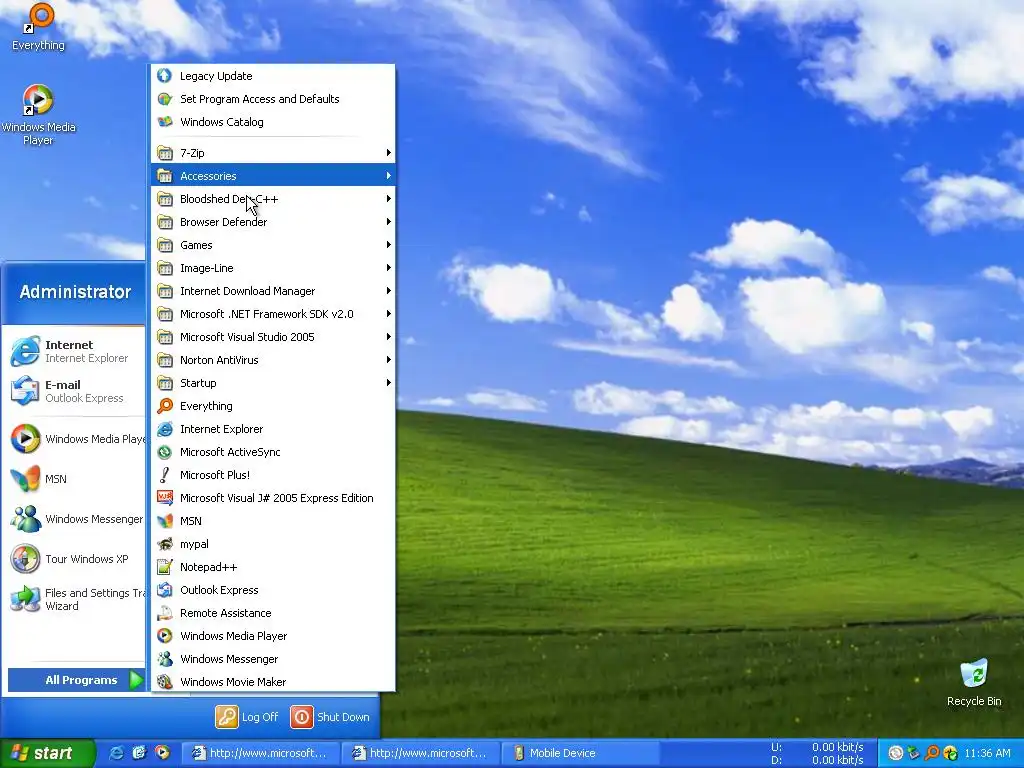Start Remote Assistance
The image size is (1024, 768).
[x=273, y=613]
